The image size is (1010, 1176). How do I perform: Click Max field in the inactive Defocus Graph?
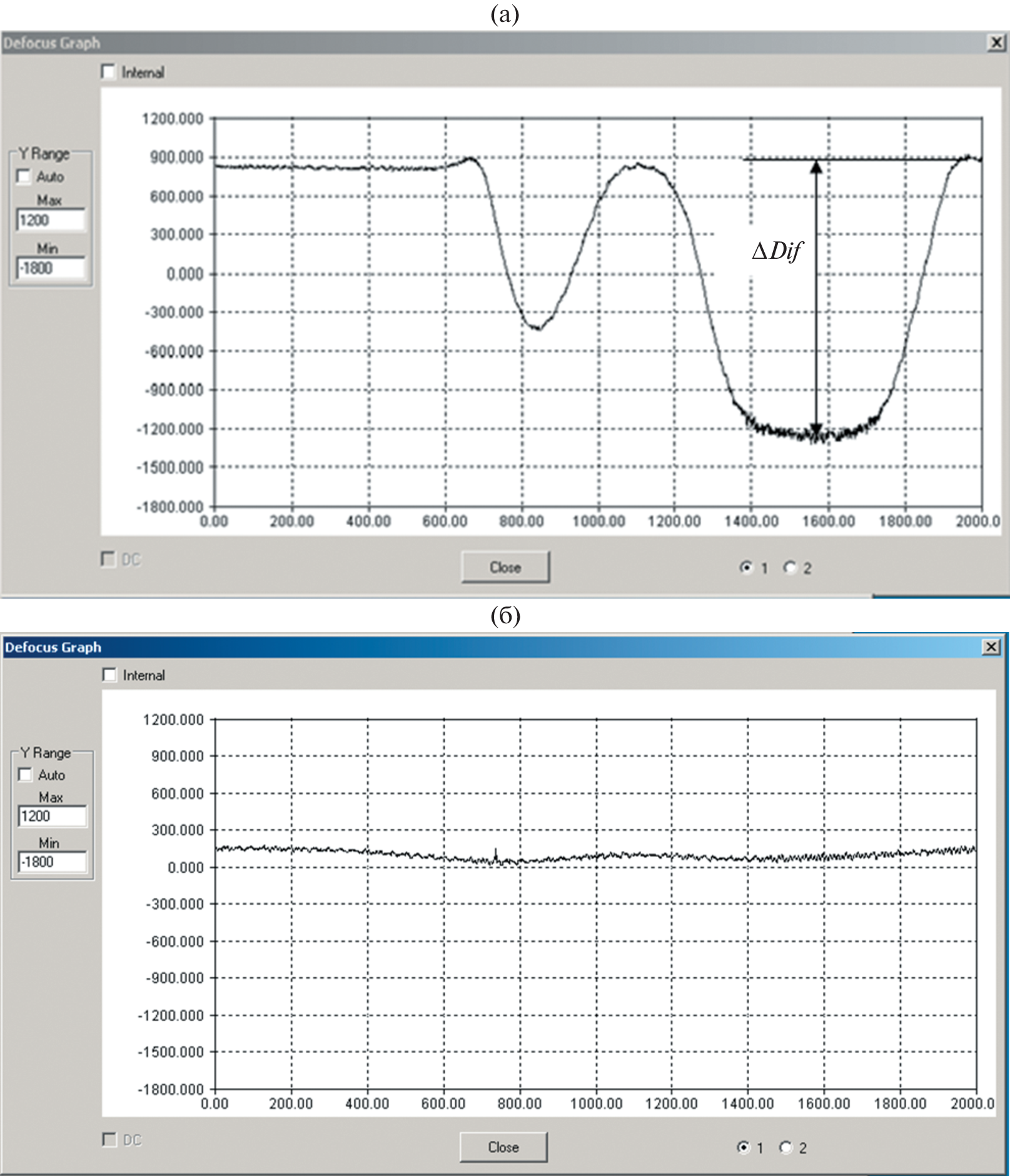51,220
